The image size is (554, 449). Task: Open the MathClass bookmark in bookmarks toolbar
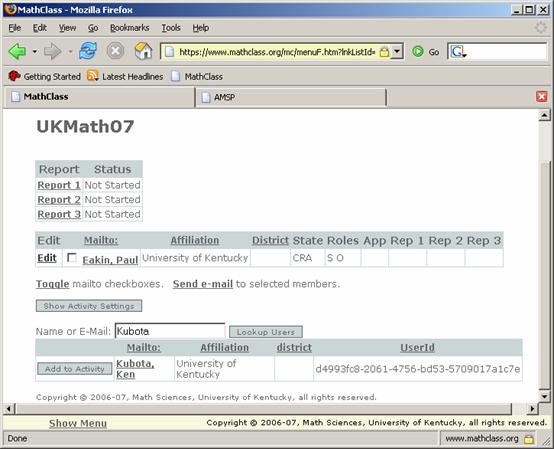click(197, 76)
